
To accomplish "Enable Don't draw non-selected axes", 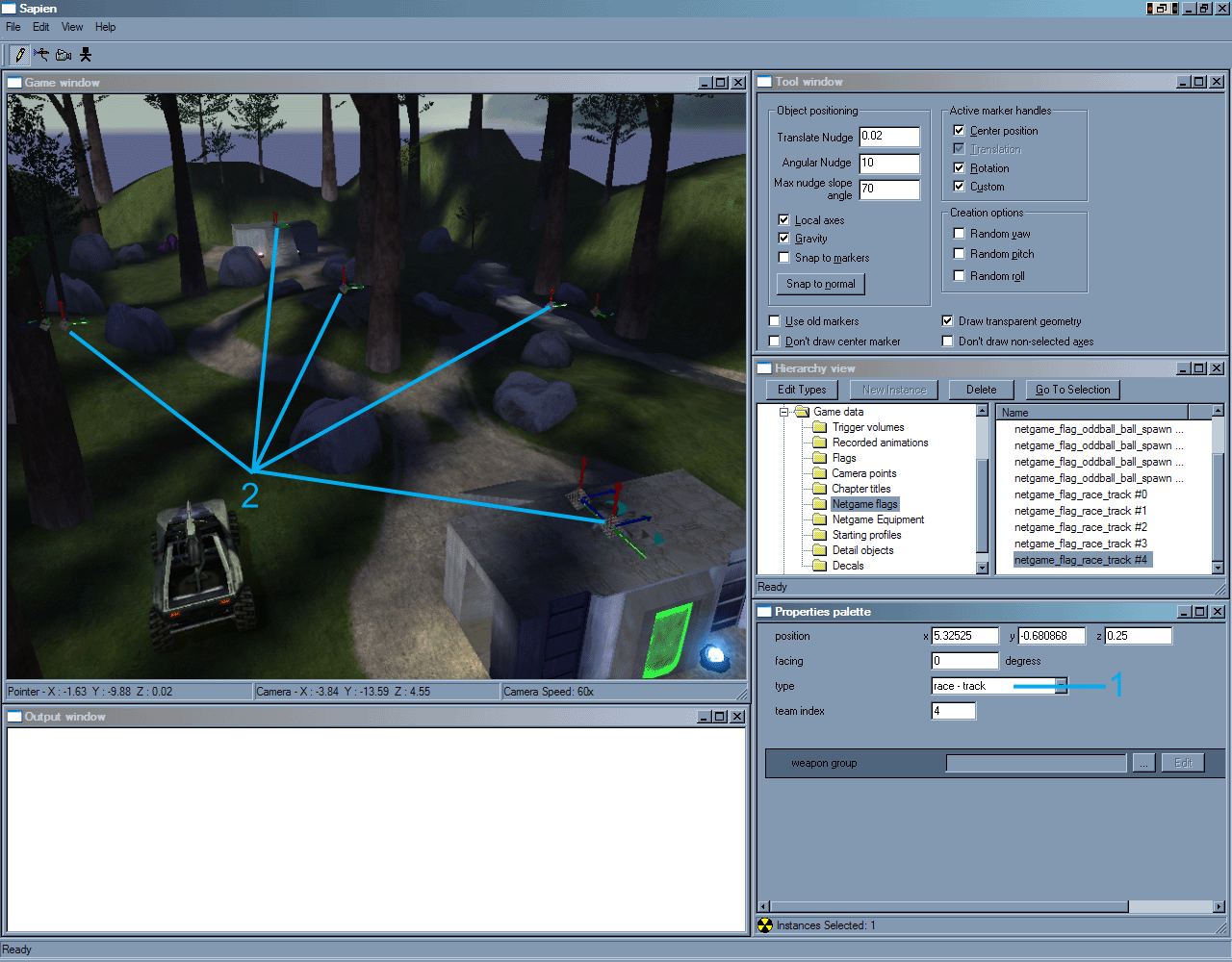I will 947,341.
